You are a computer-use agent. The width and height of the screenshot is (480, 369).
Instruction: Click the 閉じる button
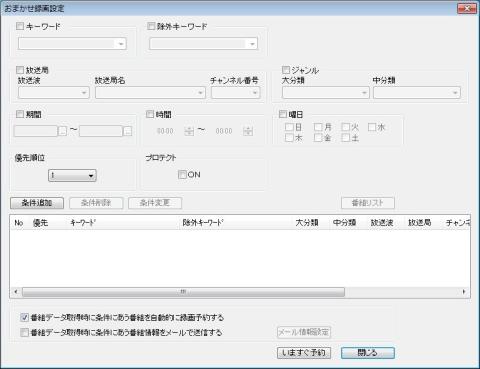point(368,353)
